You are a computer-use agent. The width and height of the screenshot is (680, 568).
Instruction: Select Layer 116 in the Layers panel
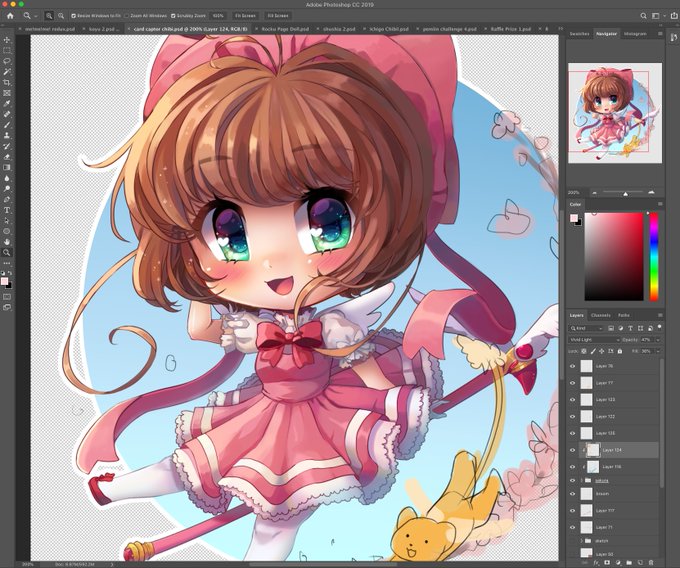pyautogui.click(x=611, y=467)
